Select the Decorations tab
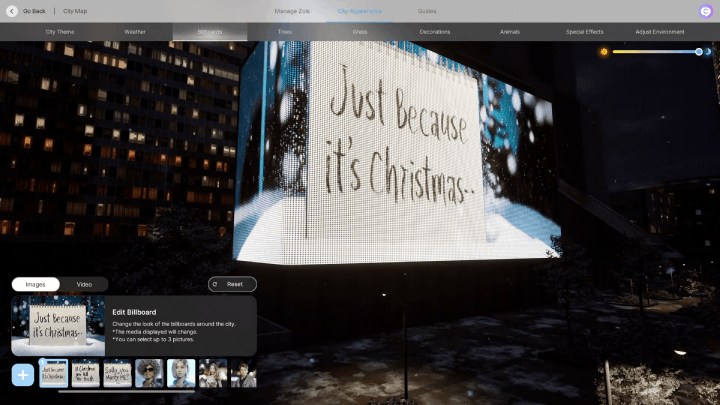The height and width of the screenshot is (405, 720). 435,32
